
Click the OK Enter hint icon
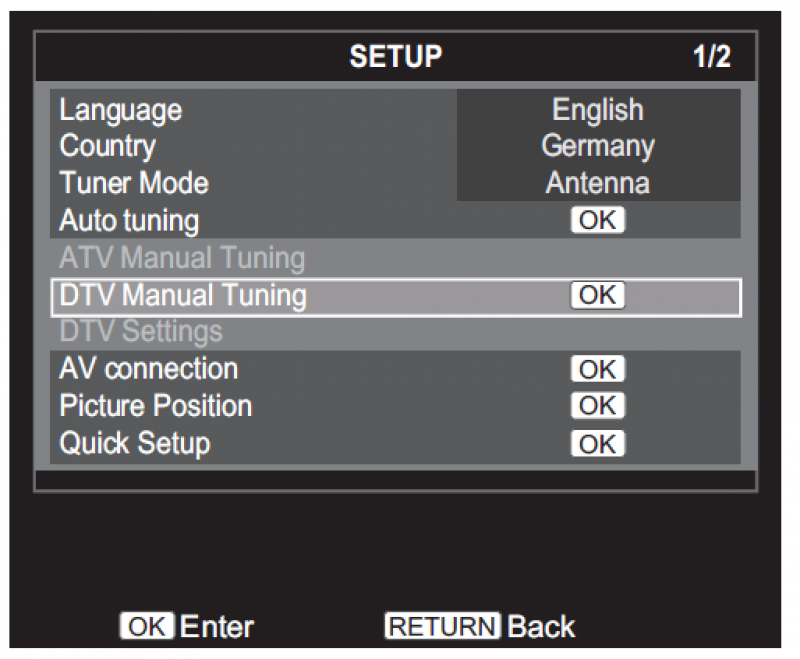(x=147, y=626)
